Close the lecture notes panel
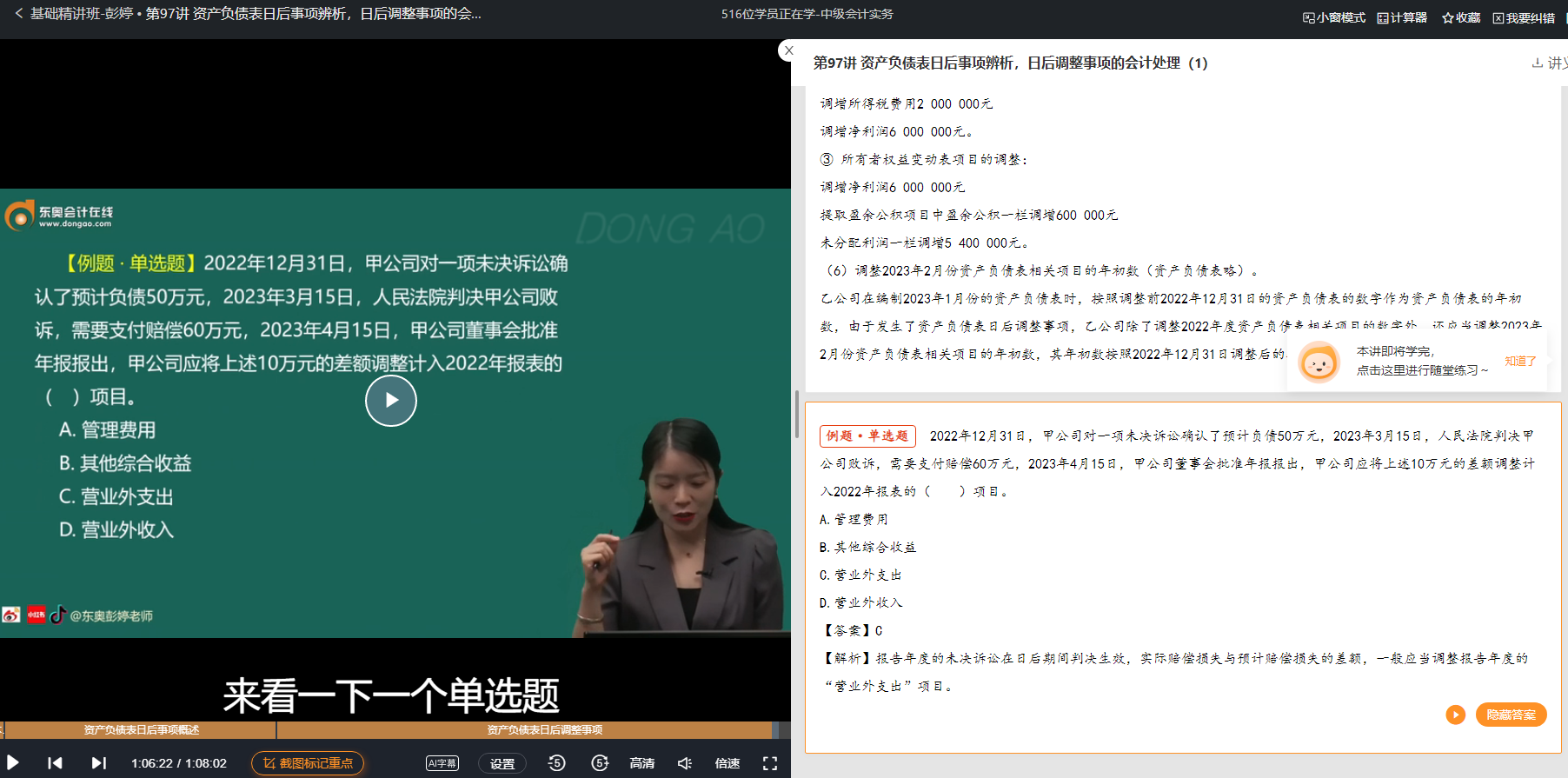This screenshot has width=1568, height=778. tap(788, 50)
